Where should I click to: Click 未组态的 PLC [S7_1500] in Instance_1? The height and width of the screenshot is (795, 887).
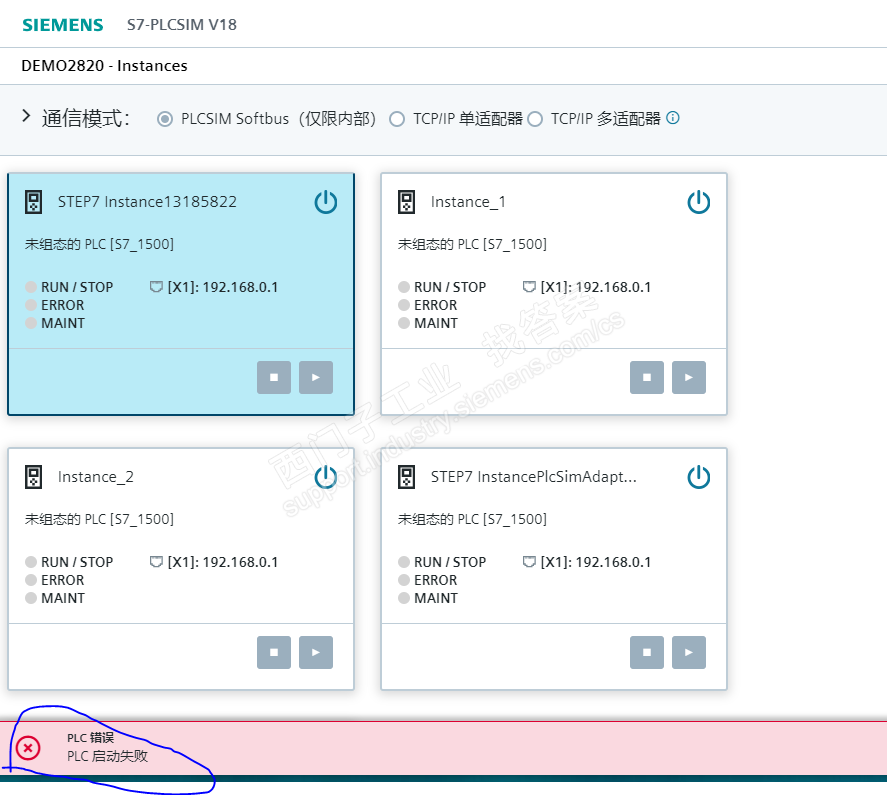472,244
